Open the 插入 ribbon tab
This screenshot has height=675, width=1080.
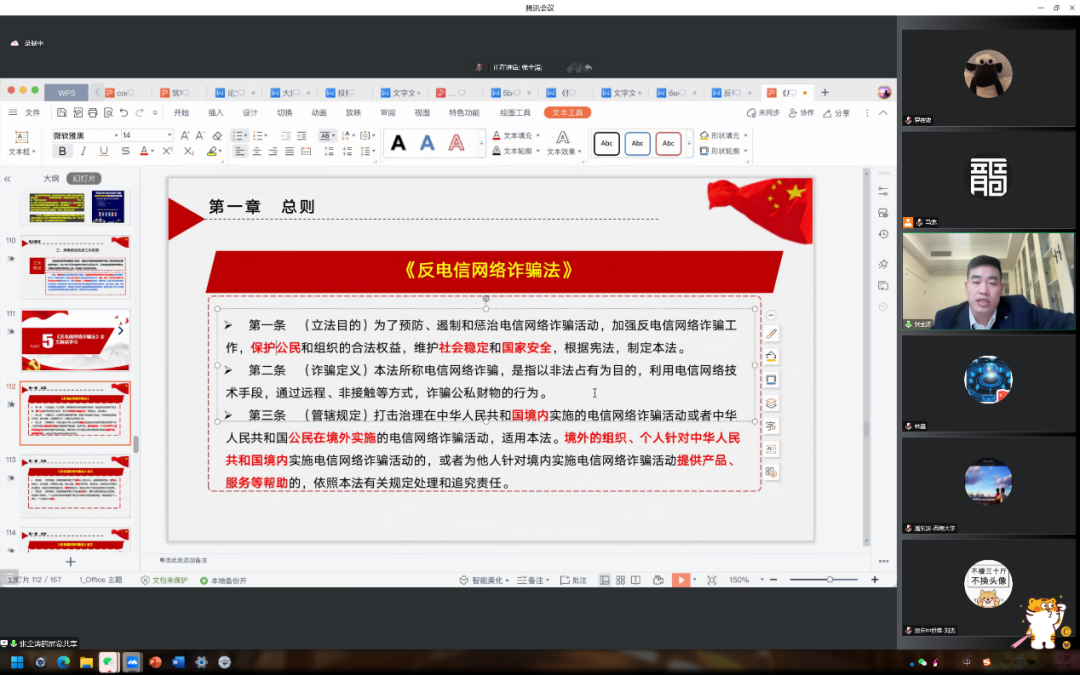(215, 113)
